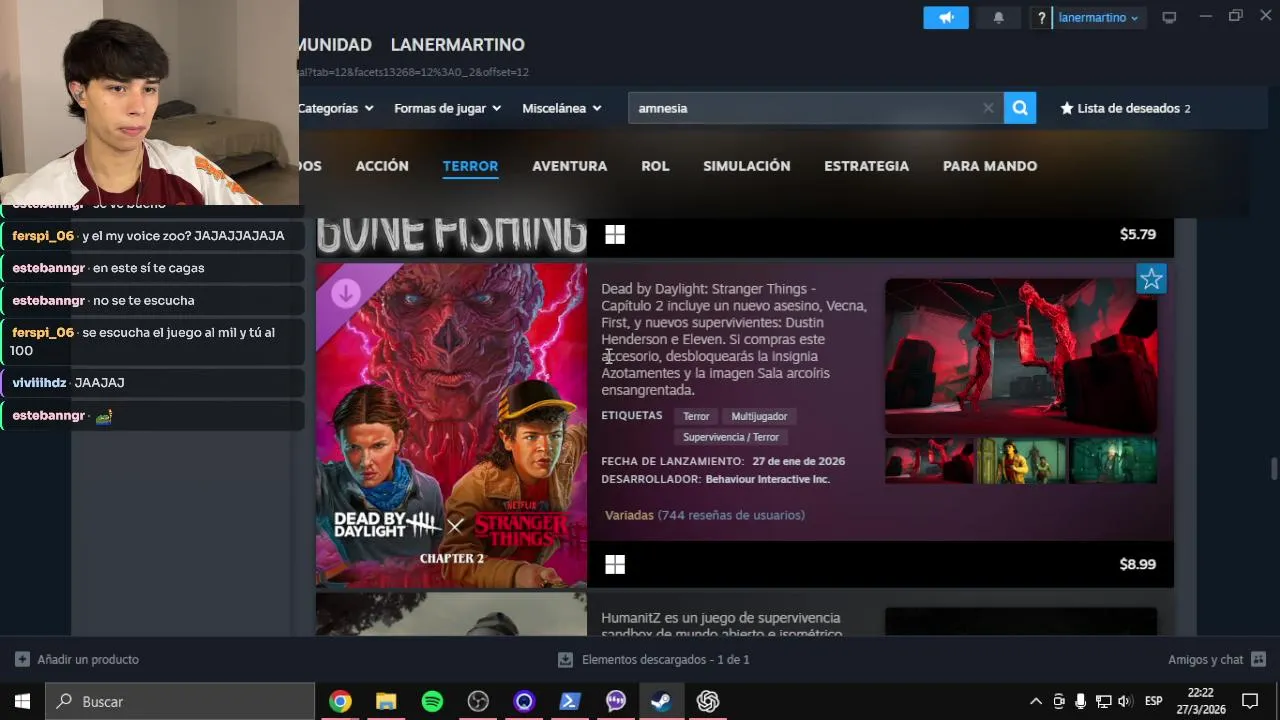
Task: Open Spotify from taskbar
Action: [432, 701]
